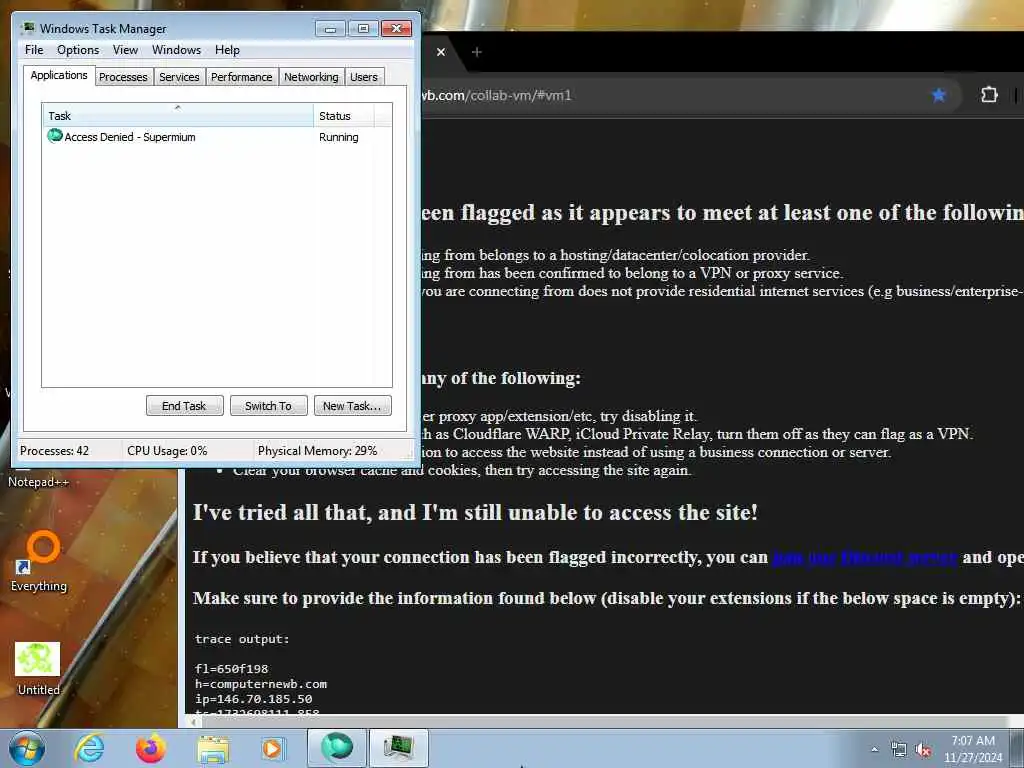Open Windows Explorer folder on taskbar
Image resolution: width=1024 pixels, height=768 pixels.
click(213, 749)
